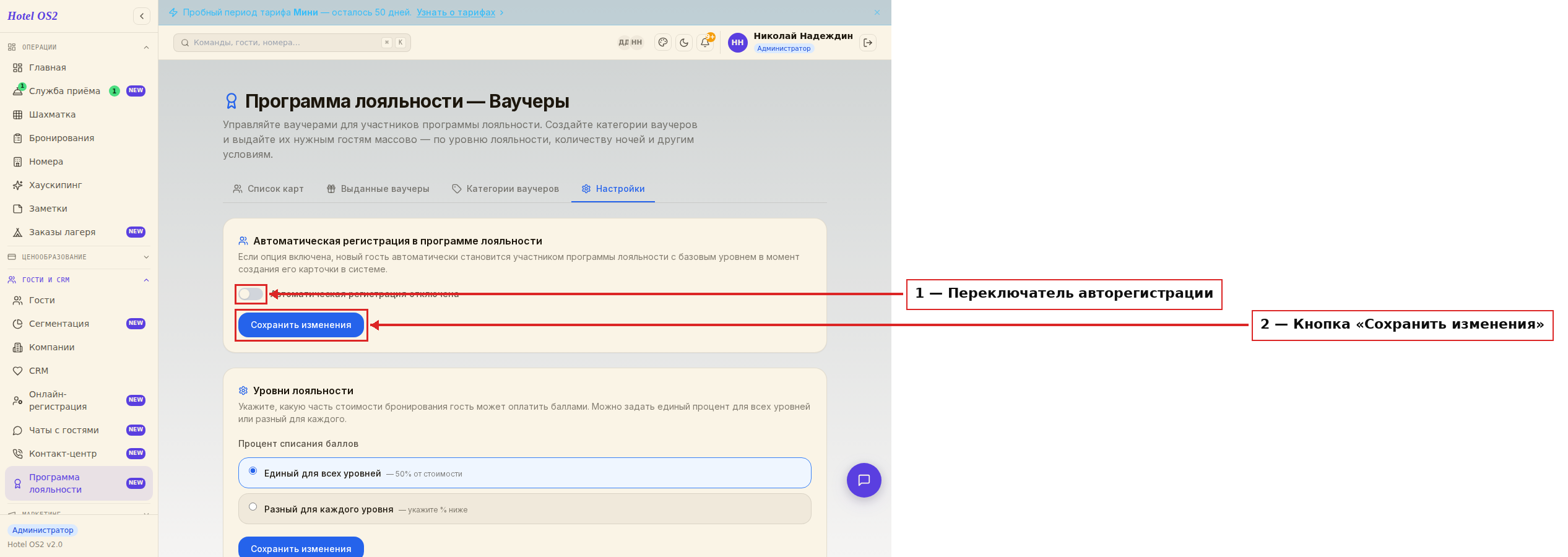This screenshot has height=557, width=1568.
Task: Click the Hotel OS2 logo
Action: click(x=33, y=16)
